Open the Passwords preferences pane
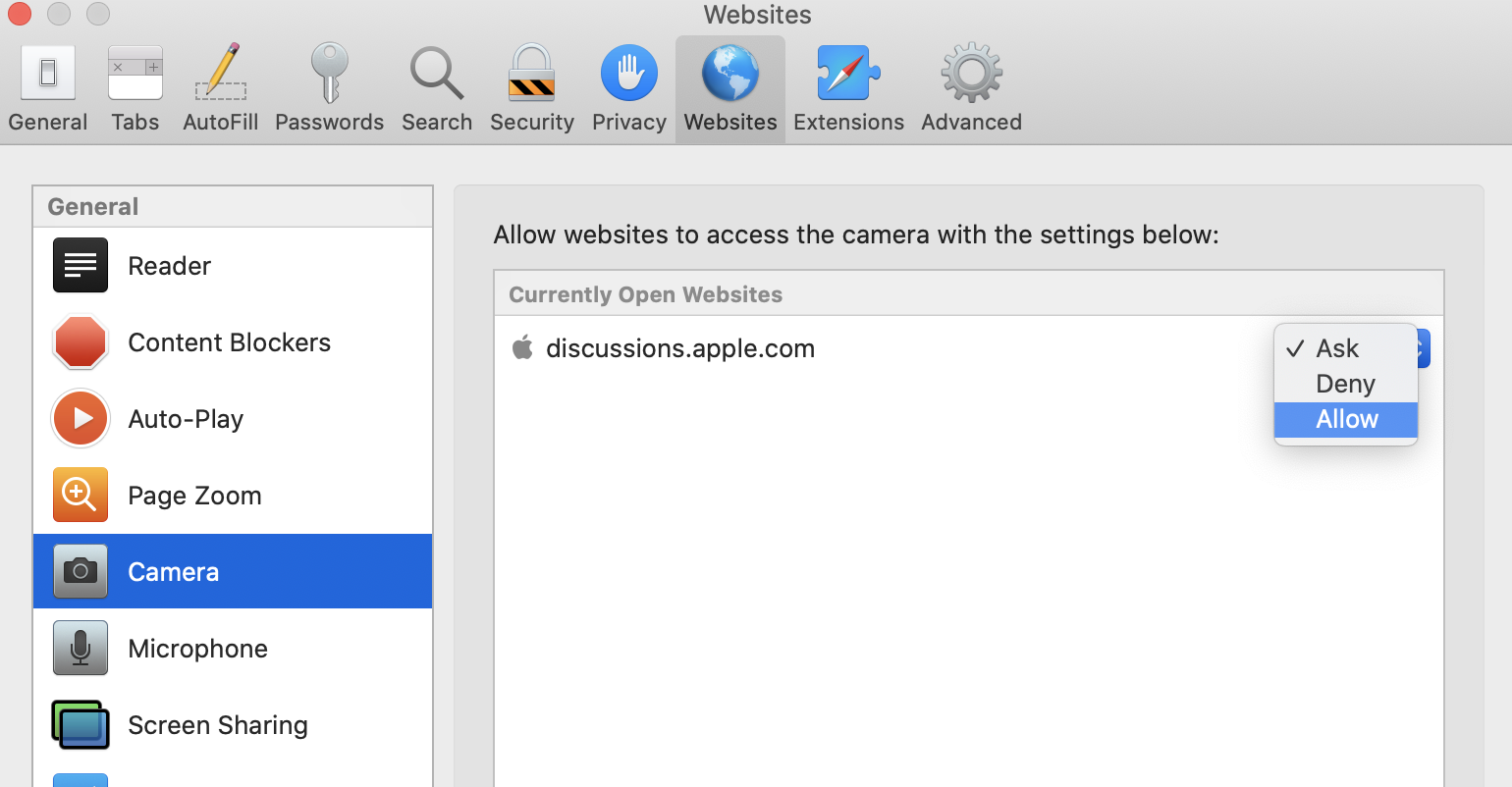This screenshot has width=1512, height=787. point(330,90)
